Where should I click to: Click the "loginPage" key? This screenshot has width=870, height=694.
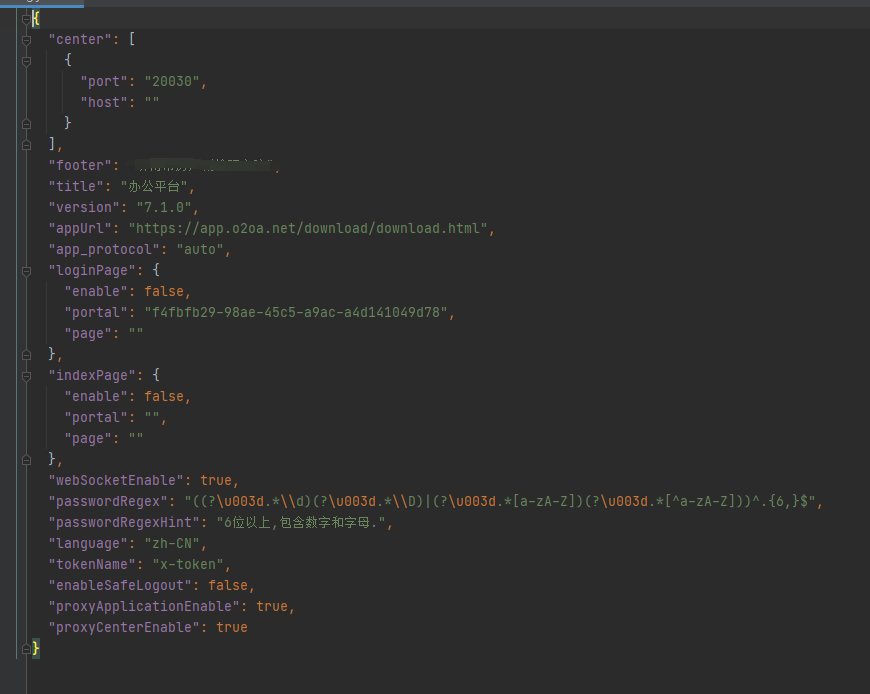click(x=92, y=271)
